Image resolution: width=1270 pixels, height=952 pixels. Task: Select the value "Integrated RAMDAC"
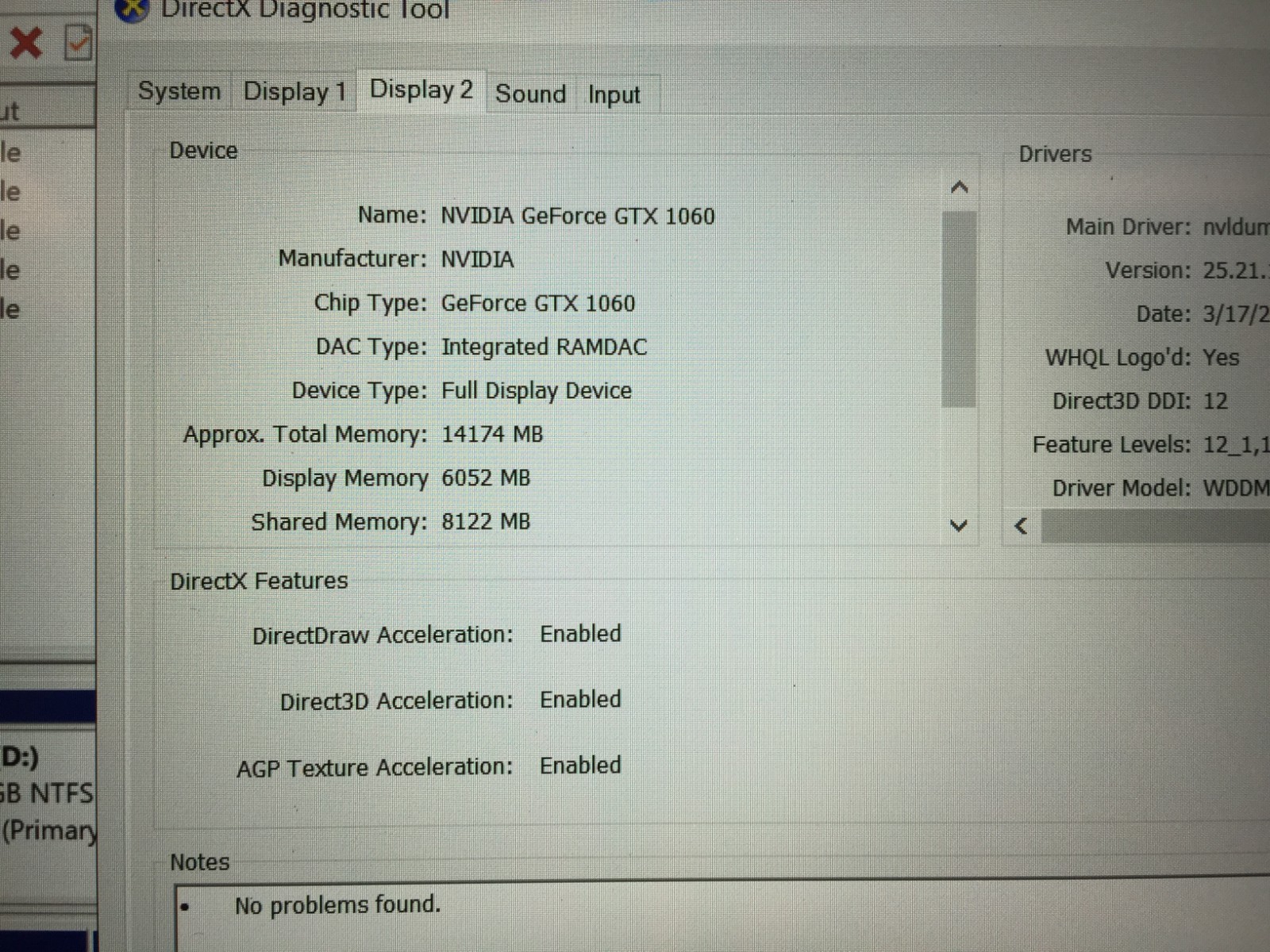click(544, 347)
